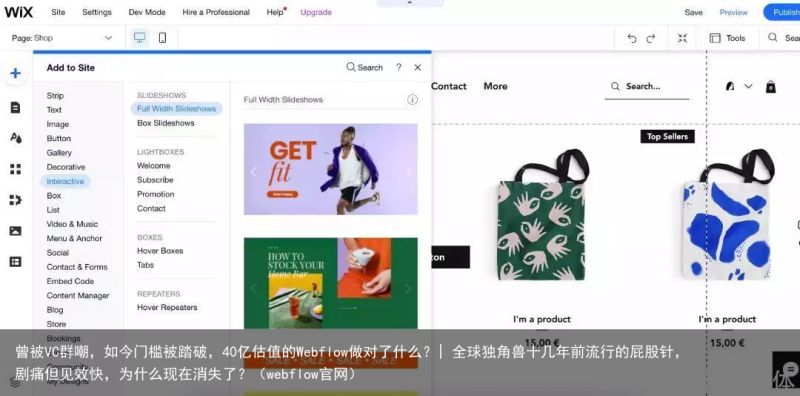Select the Box category

pyautogui.click(x=54, y=195)
